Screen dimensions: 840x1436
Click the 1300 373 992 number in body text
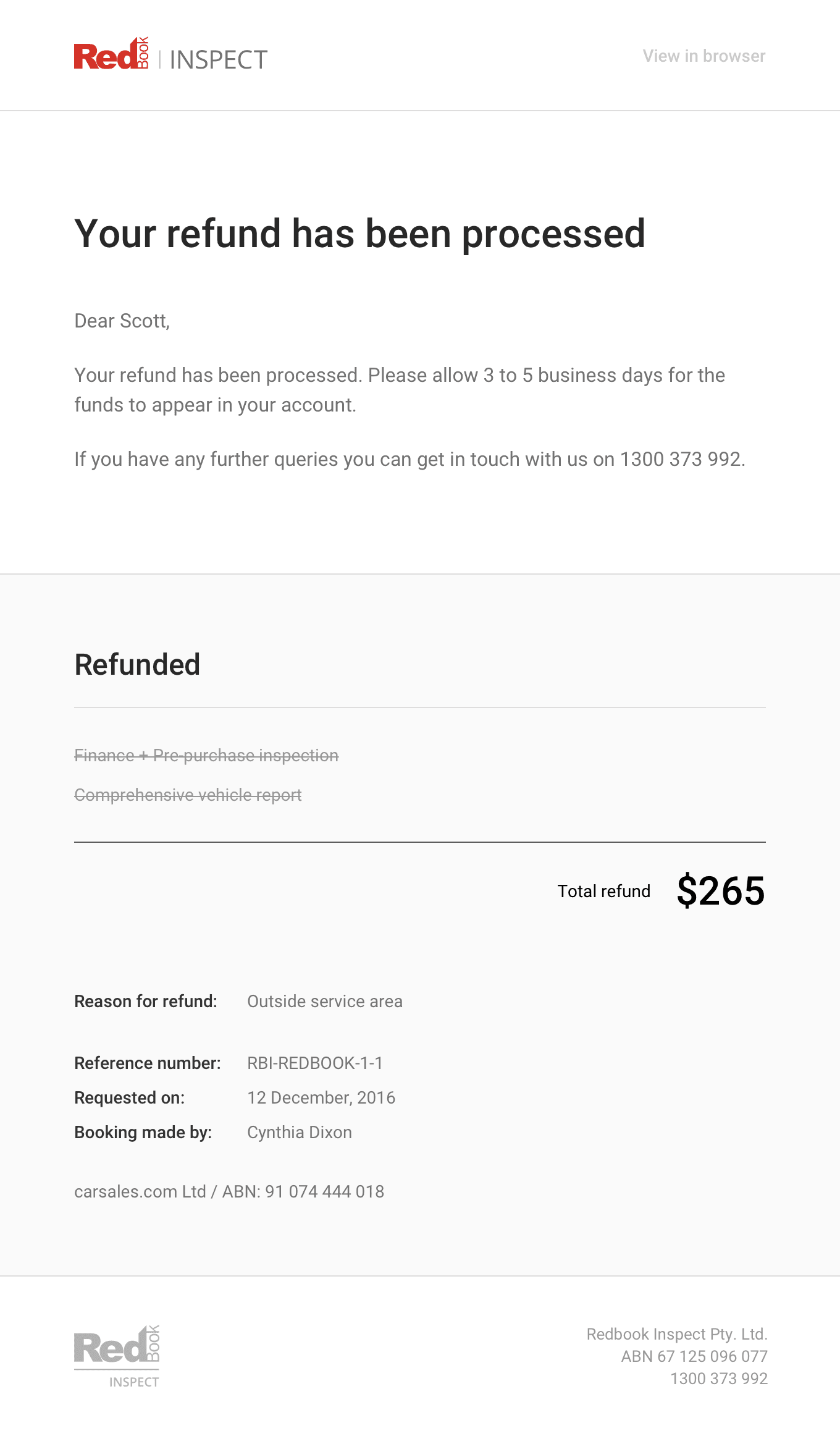(x=680, y=459)
